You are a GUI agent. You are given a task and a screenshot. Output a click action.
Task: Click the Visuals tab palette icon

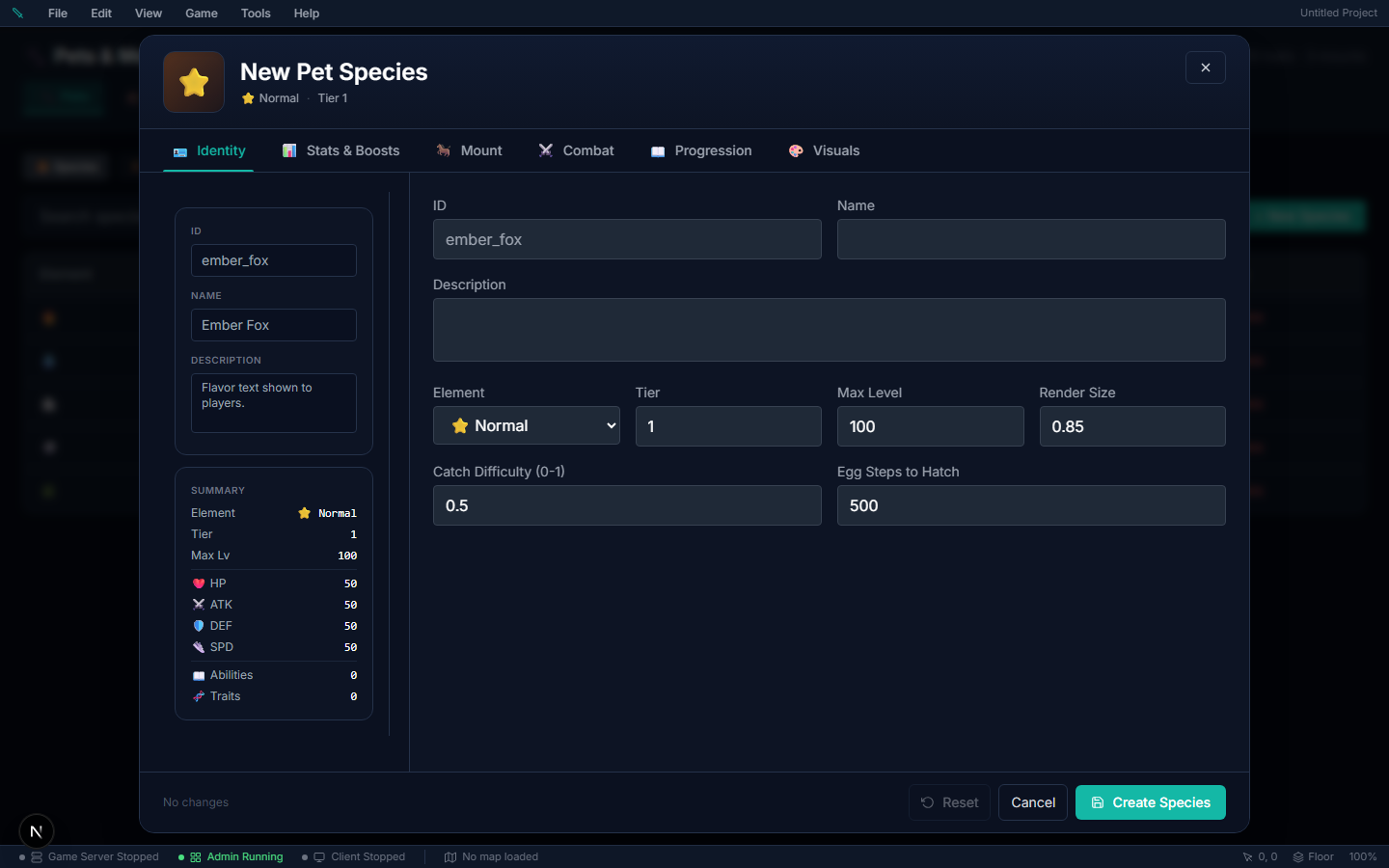point(796,150)
